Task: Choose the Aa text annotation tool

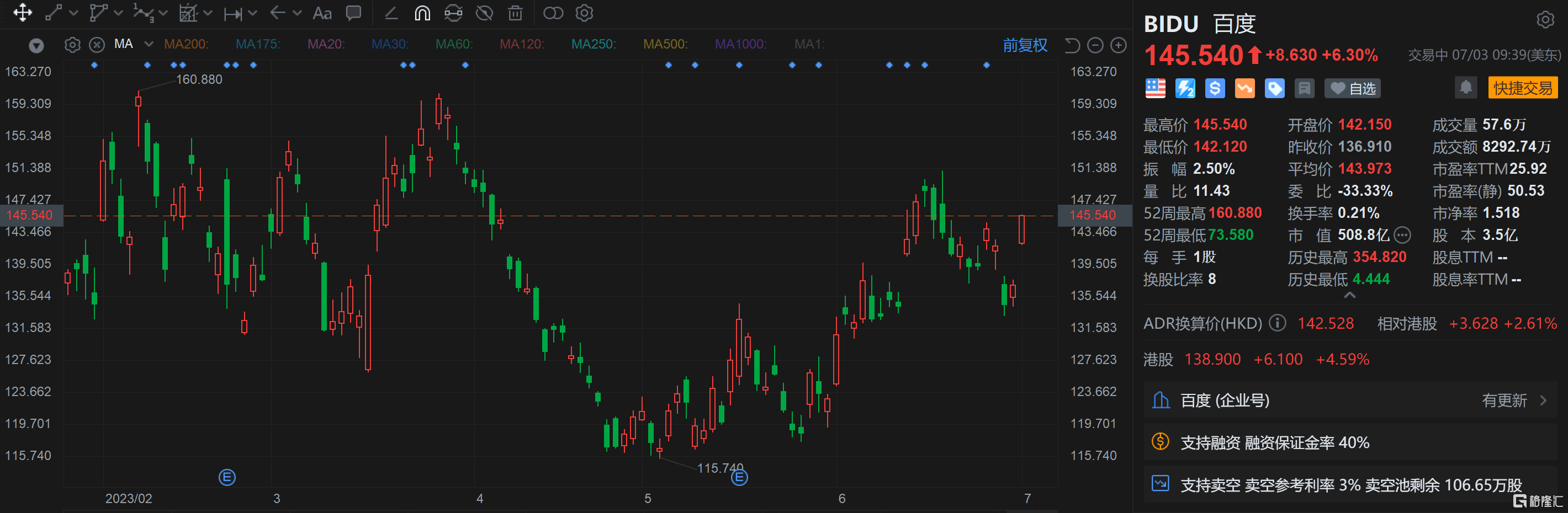Action: click(322, 13)
